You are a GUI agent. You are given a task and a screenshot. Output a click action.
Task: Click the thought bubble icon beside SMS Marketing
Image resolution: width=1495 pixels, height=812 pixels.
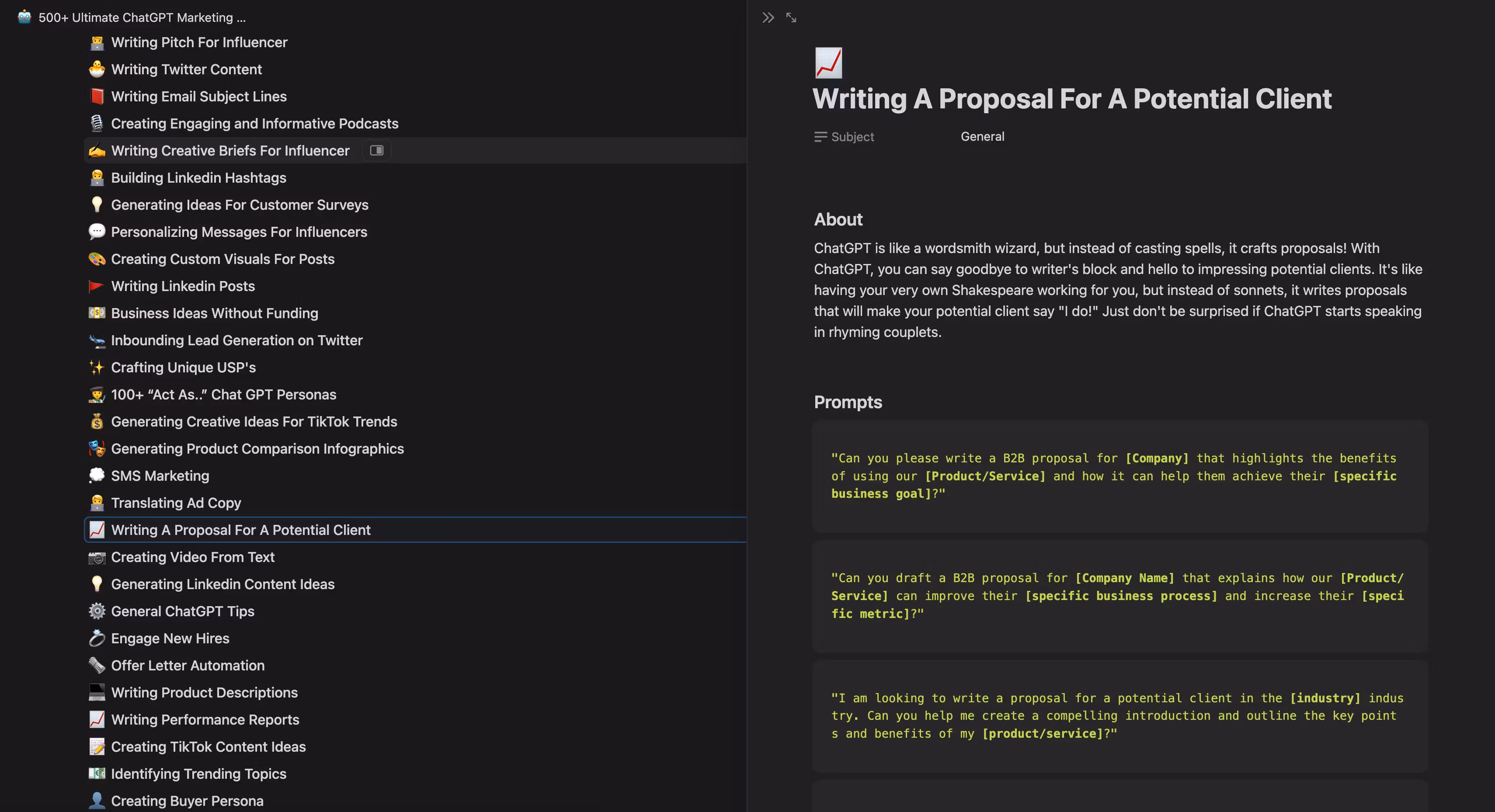(x=97, y=476)
